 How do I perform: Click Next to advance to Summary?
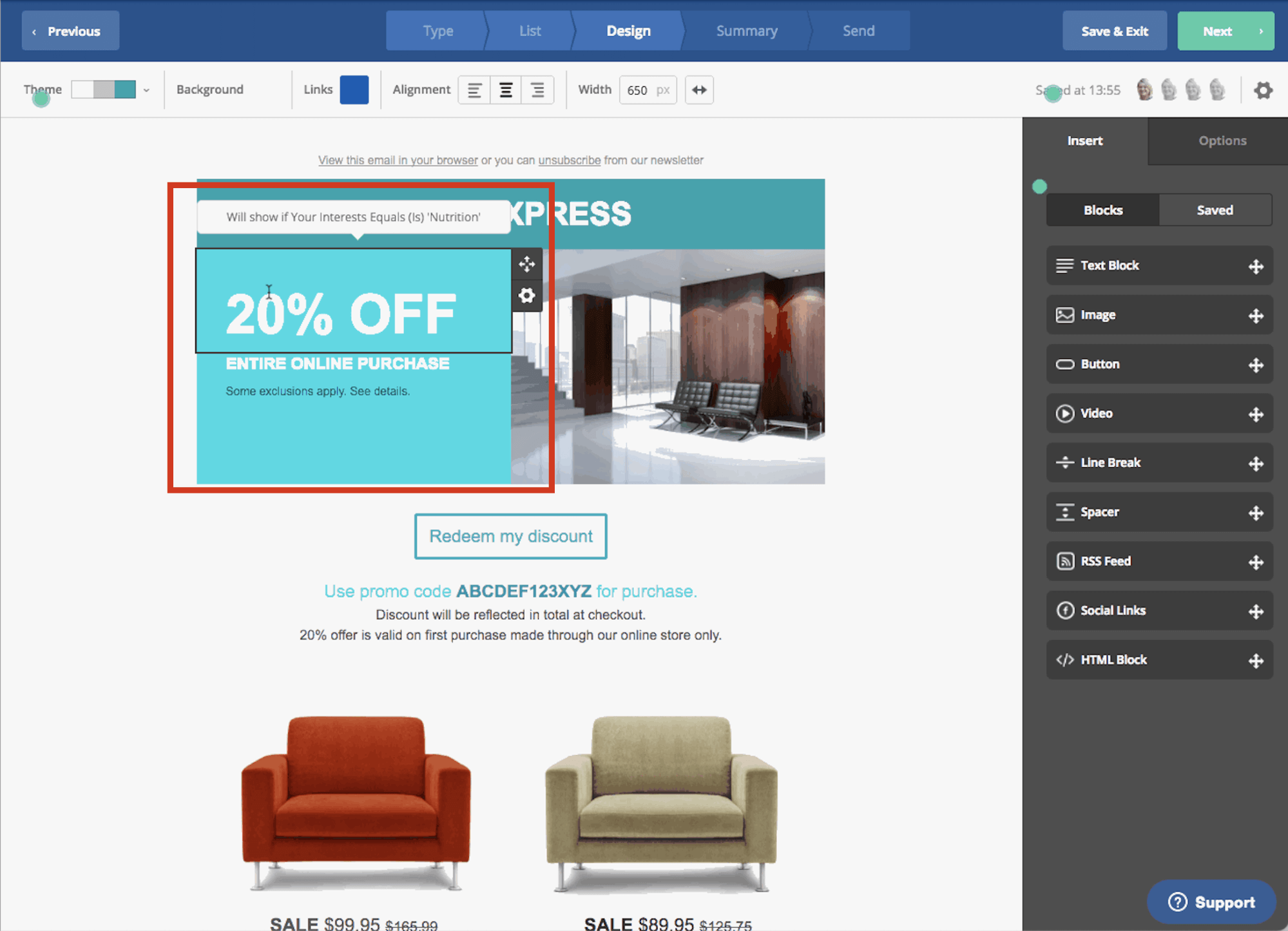pyautogui.click(x=1225, y=31)
